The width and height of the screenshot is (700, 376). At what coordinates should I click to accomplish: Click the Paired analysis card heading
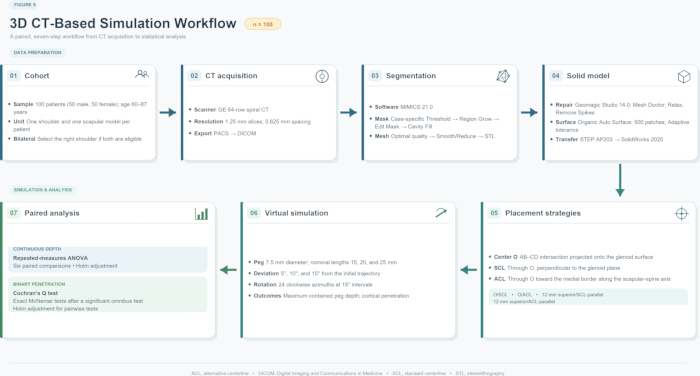click(x=52, y=213)
